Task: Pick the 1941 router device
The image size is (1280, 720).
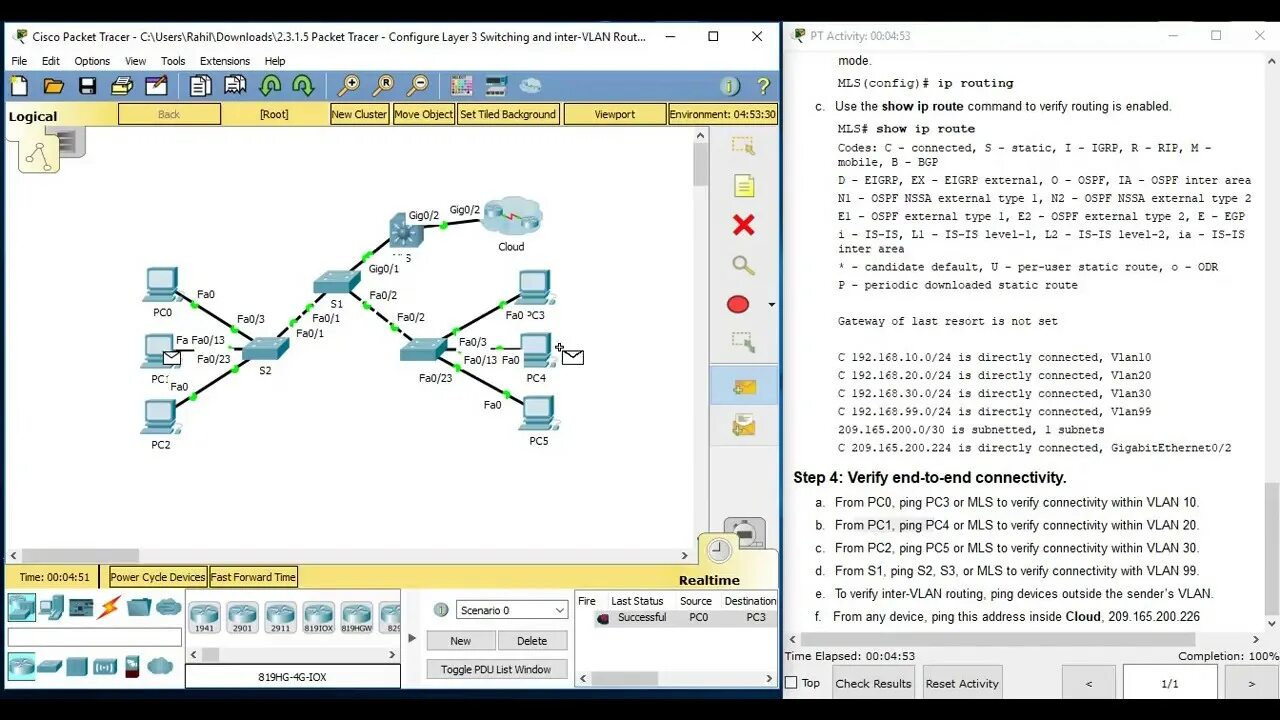Action: point(204,616)
